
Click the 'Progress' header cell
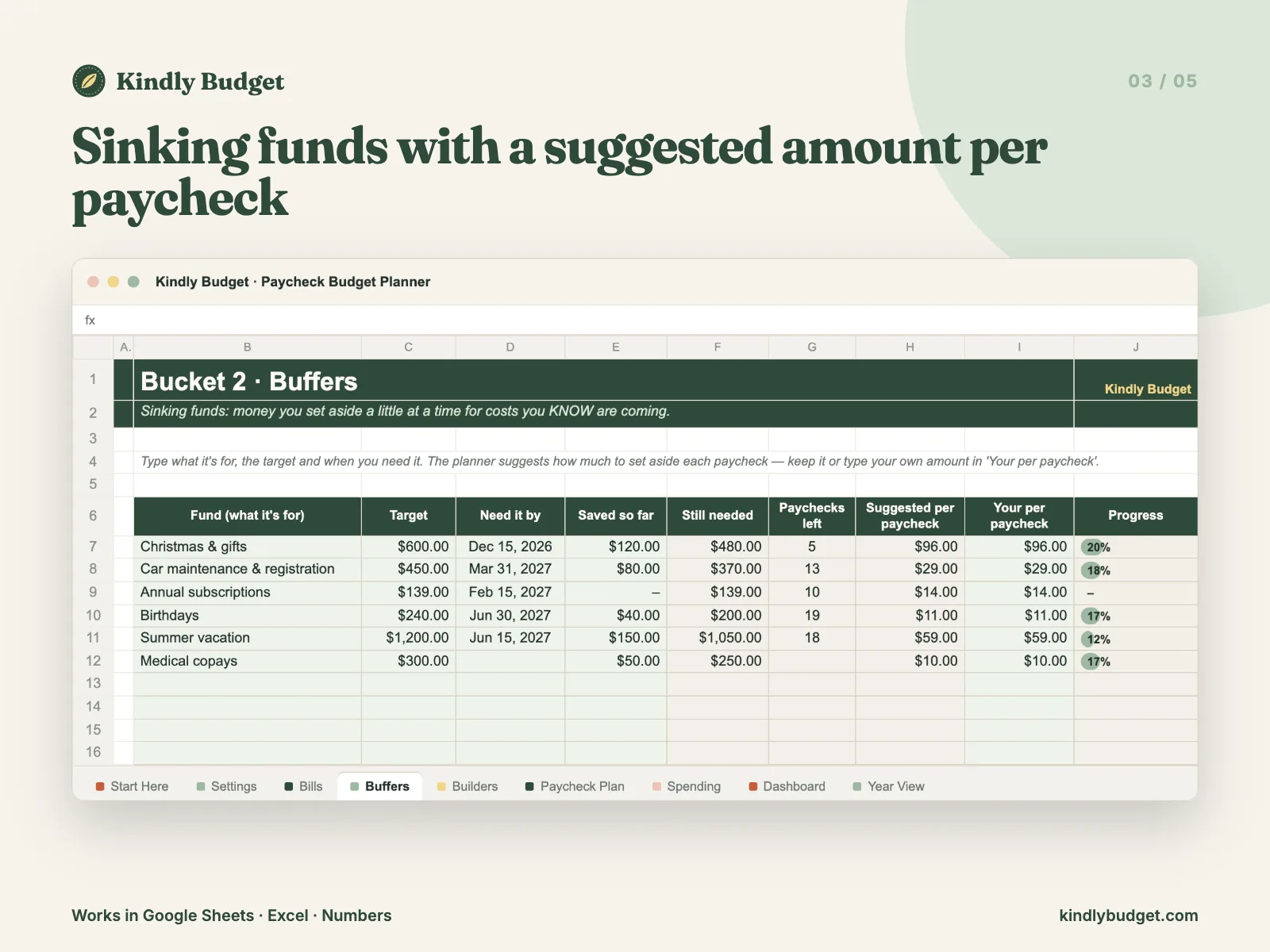[x=1136, y=516]
